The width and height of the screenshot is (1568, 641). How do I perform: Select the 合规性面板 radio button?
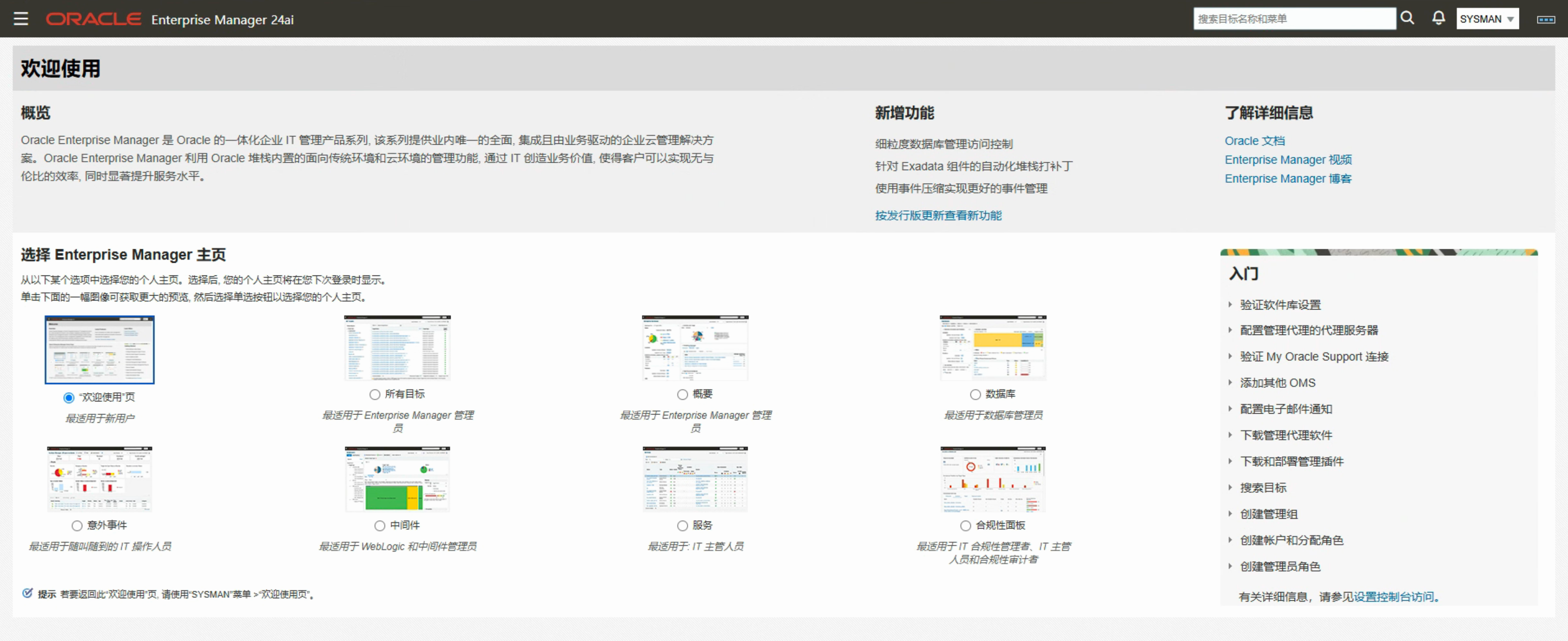(966, 526)
